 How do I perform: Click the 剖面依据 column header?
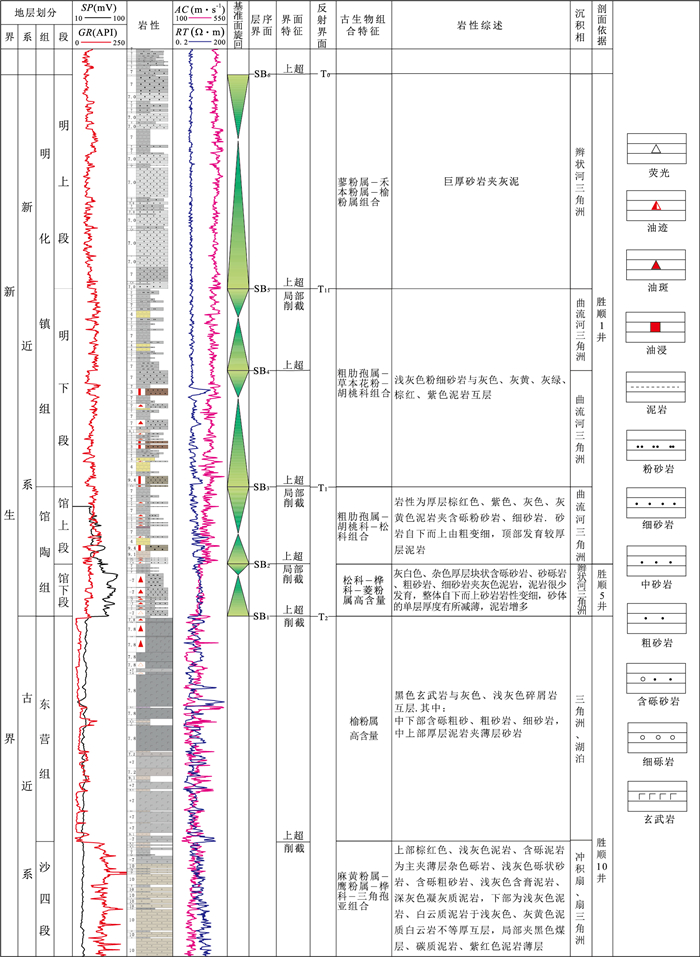(602, 25)
